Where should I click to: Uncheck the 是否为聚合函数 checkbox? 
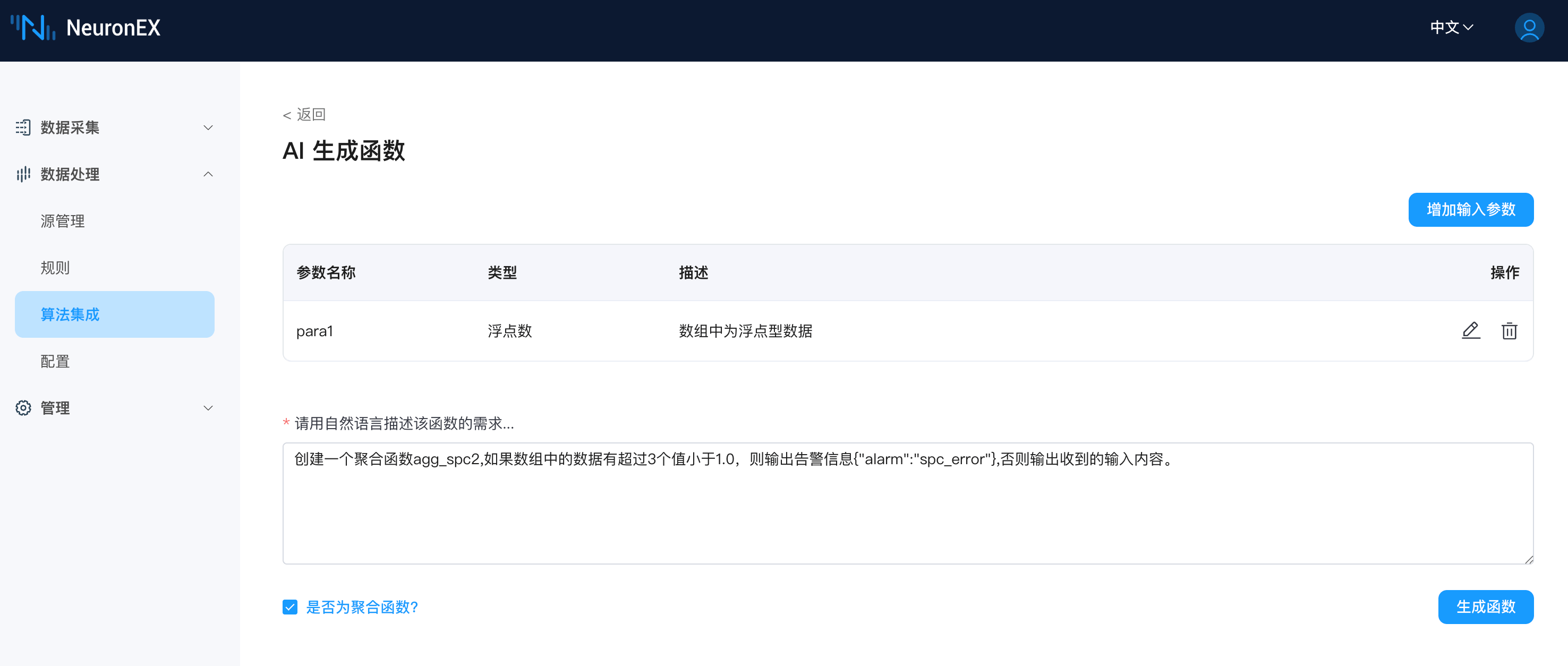[289, 607]
